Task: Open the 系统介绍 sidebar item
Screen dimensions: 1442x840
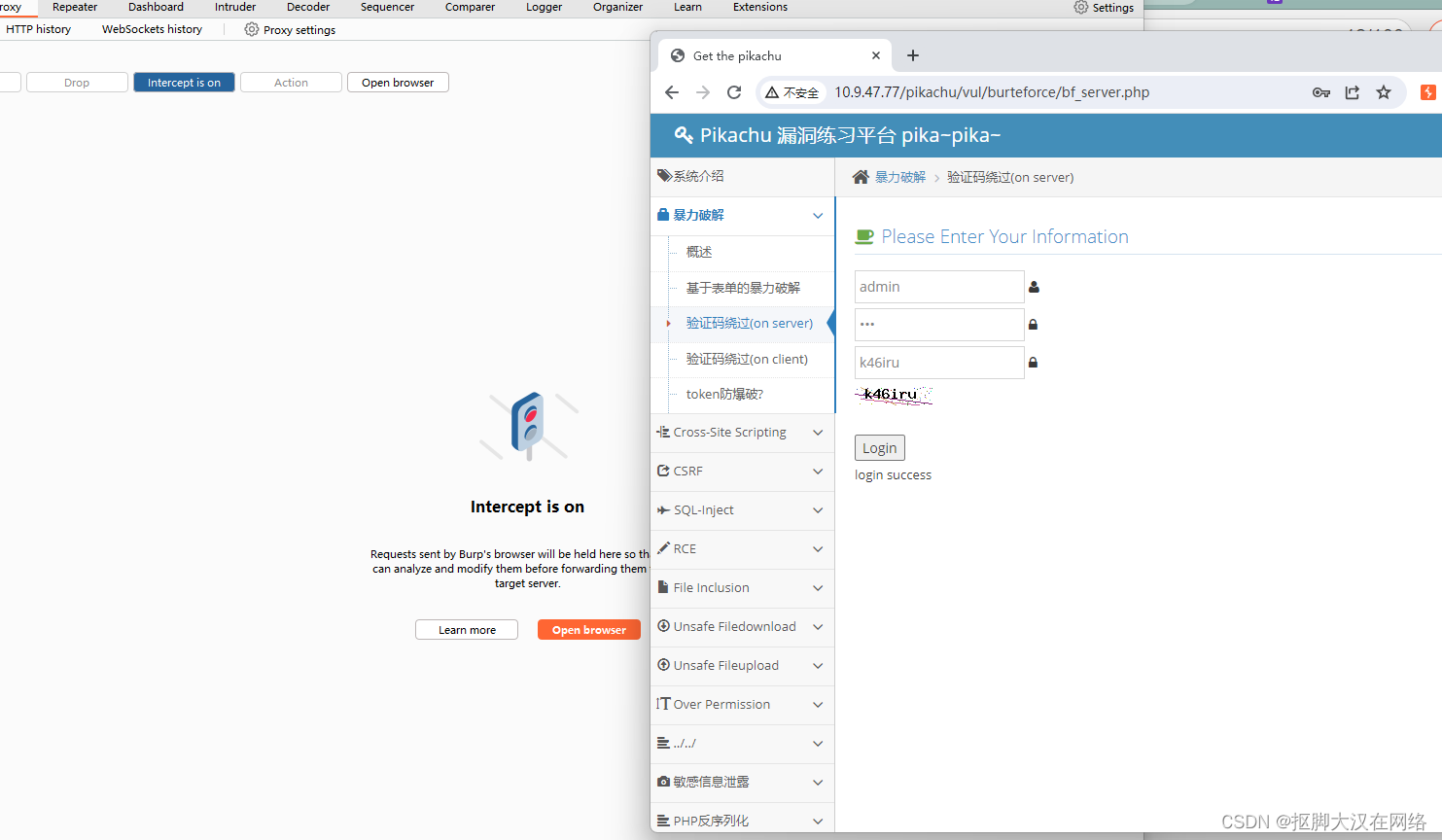Action: (742, 176)
